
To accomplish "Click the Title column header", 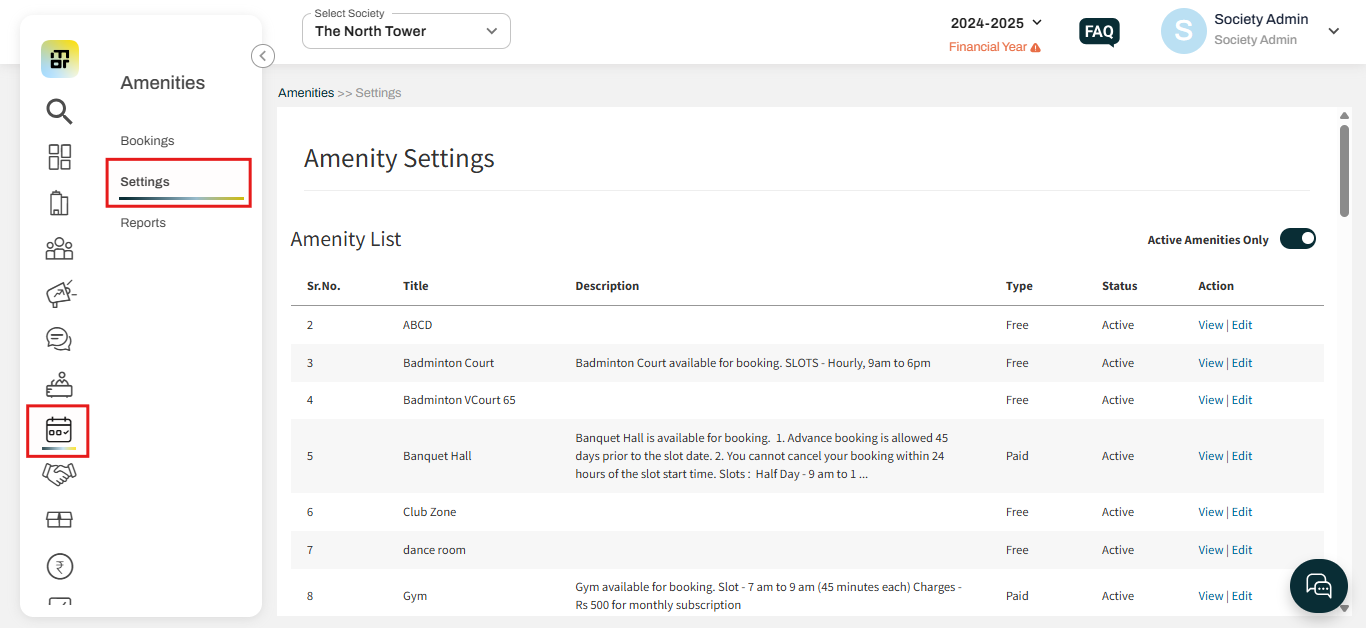I will [x=416, y=286].
